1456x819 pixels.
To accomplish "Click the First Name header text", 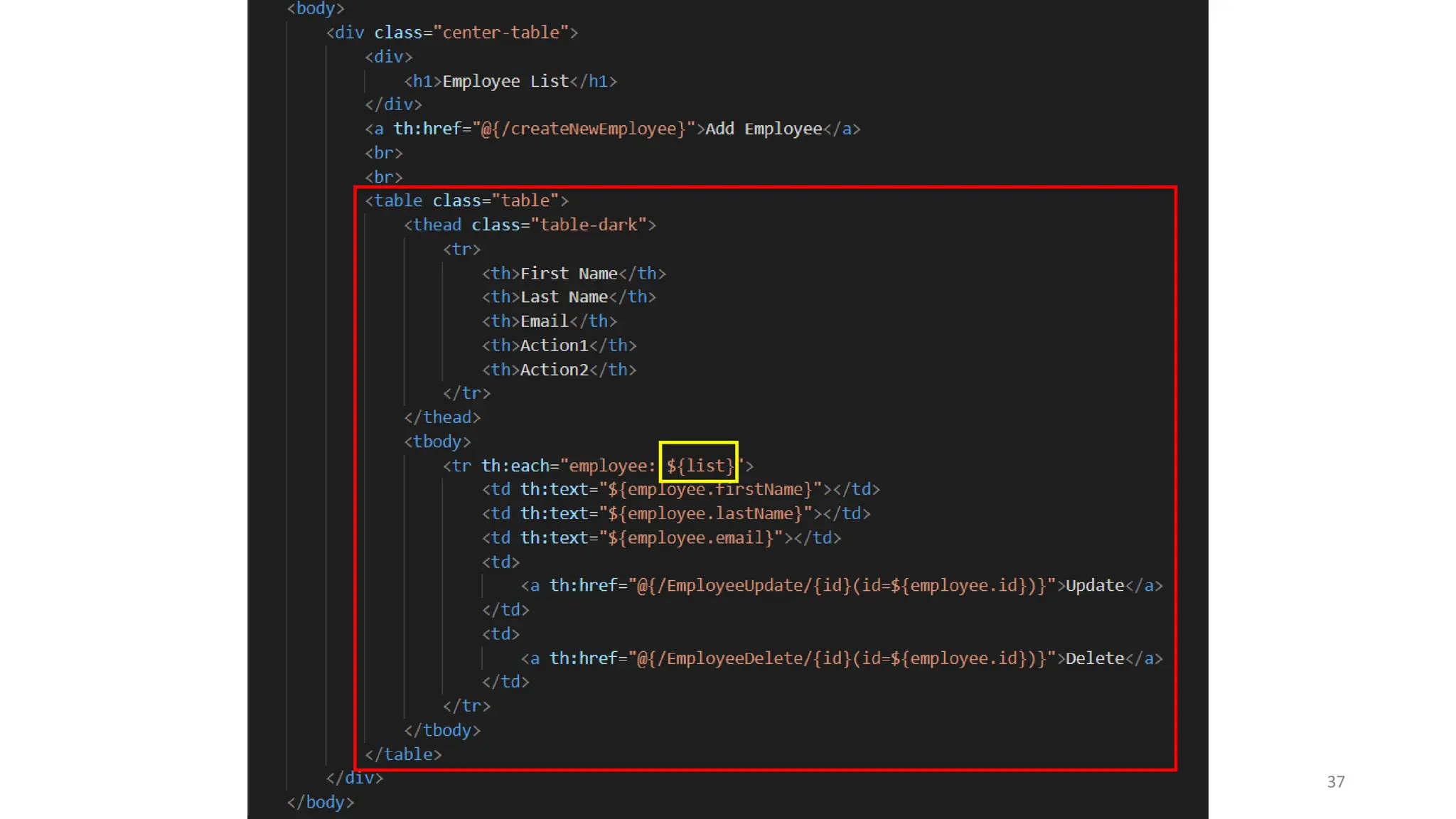I will [x=568, y=274].
